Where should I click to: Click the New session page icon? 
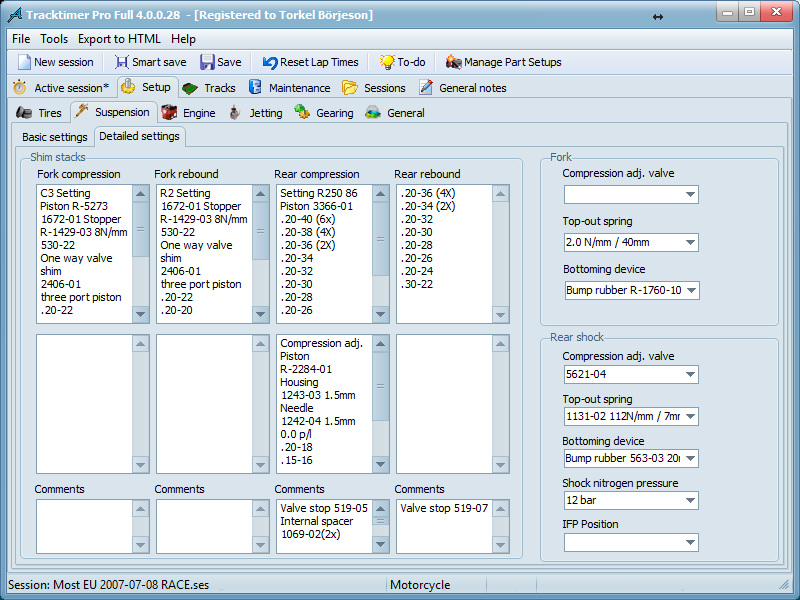click(24, 62)
